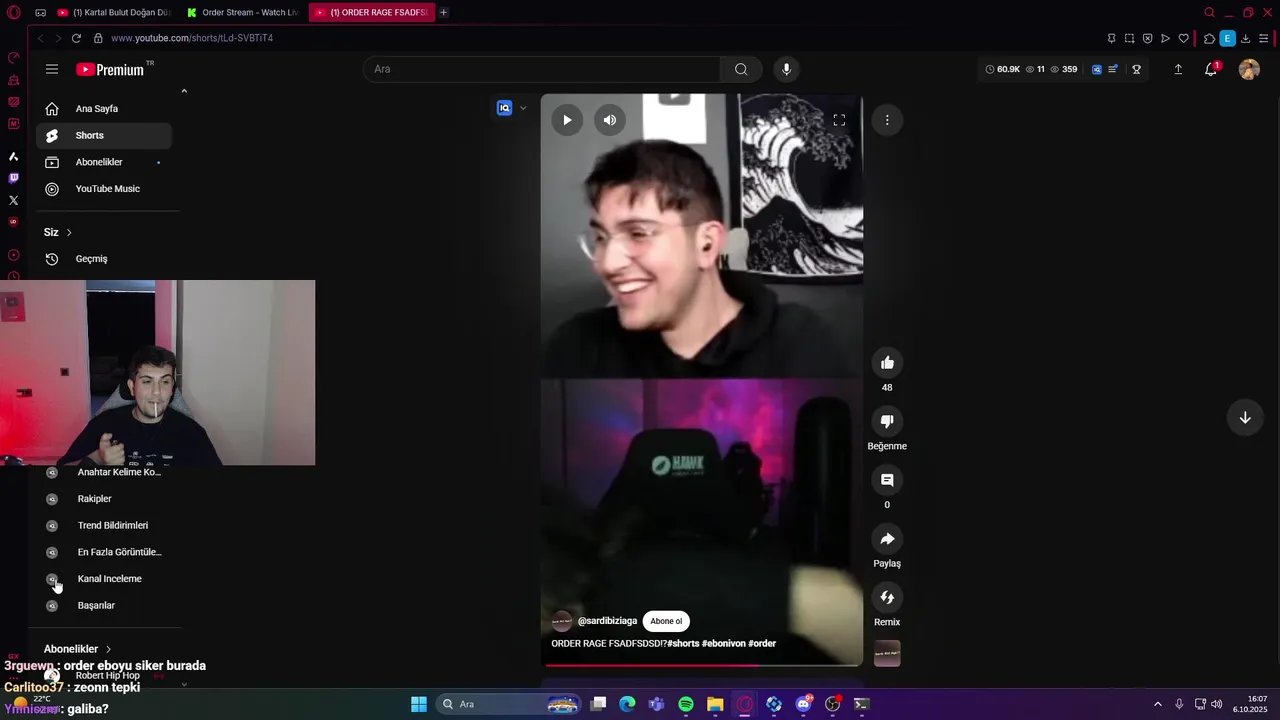Open Windows Start menu
Viewport: 1280px width, 720px height.
coord(419,704)
